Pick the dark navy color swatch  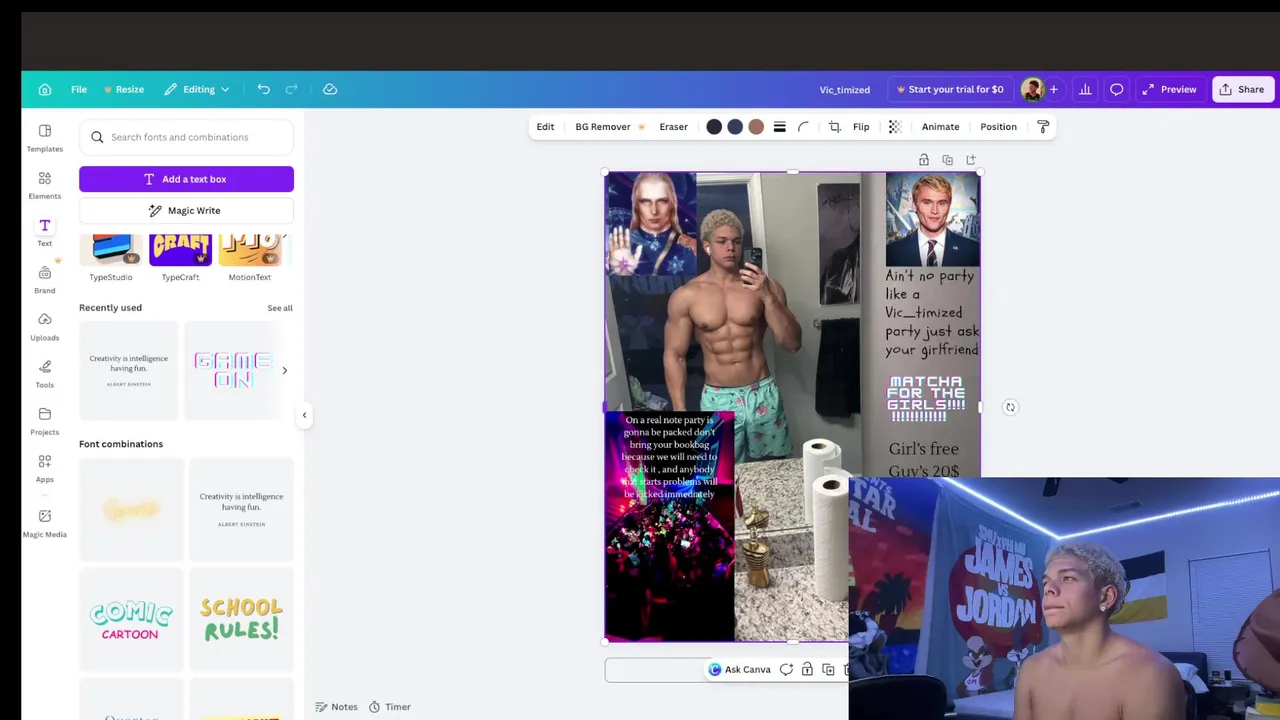pyautogui.click(x=714, y=127)
